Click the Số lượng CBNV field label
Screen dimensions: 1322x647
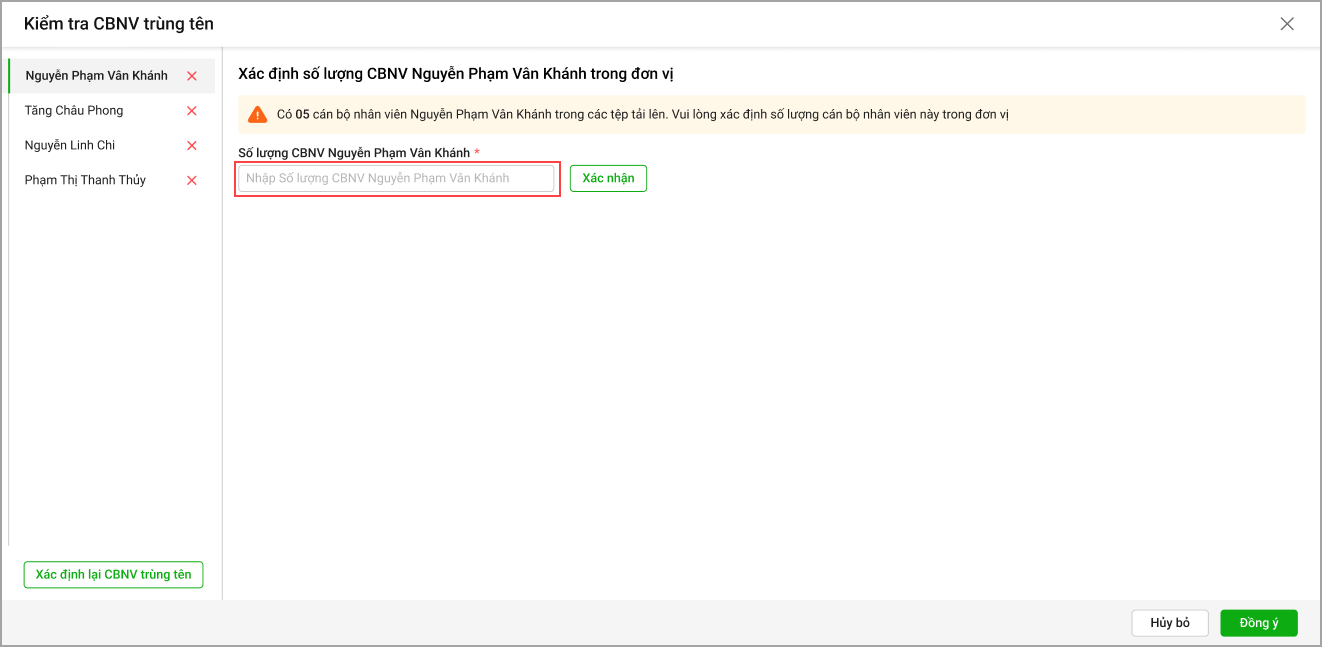tap(353, 153)
